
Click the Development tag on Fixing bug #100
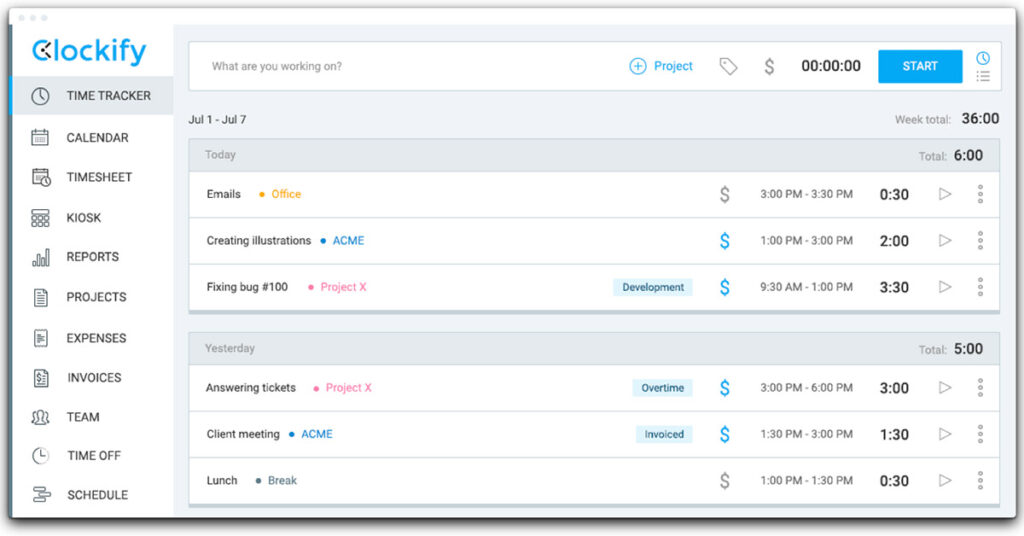[653, 287]
